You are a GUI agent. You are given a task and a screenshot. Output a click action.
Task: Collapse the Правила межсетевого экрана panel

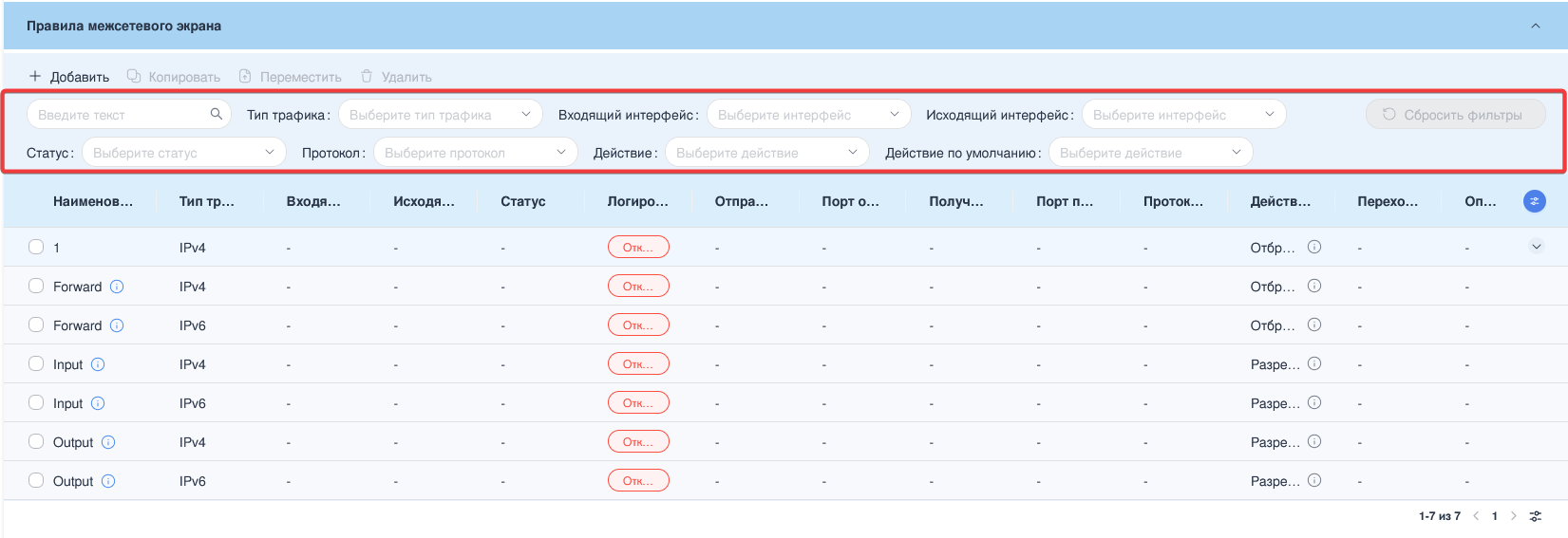(1535, 26)
